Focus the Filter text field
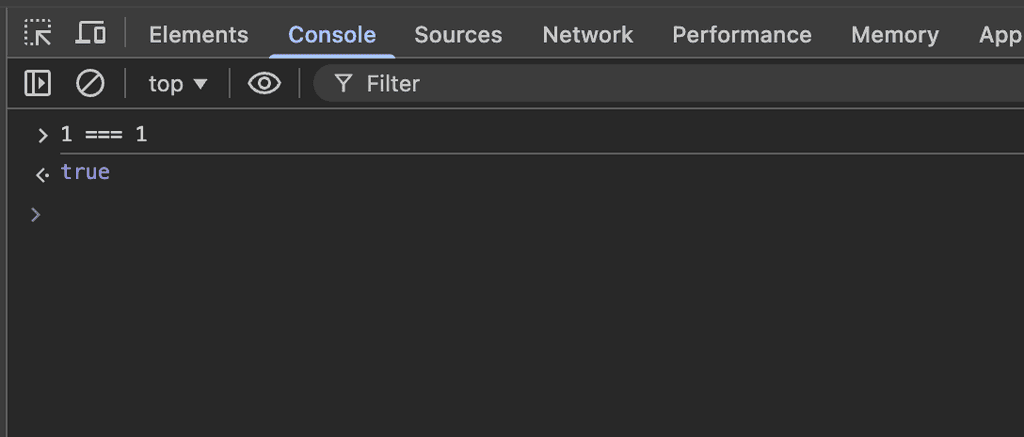This screenshot has height=437, width=1024. coord(650,84)
